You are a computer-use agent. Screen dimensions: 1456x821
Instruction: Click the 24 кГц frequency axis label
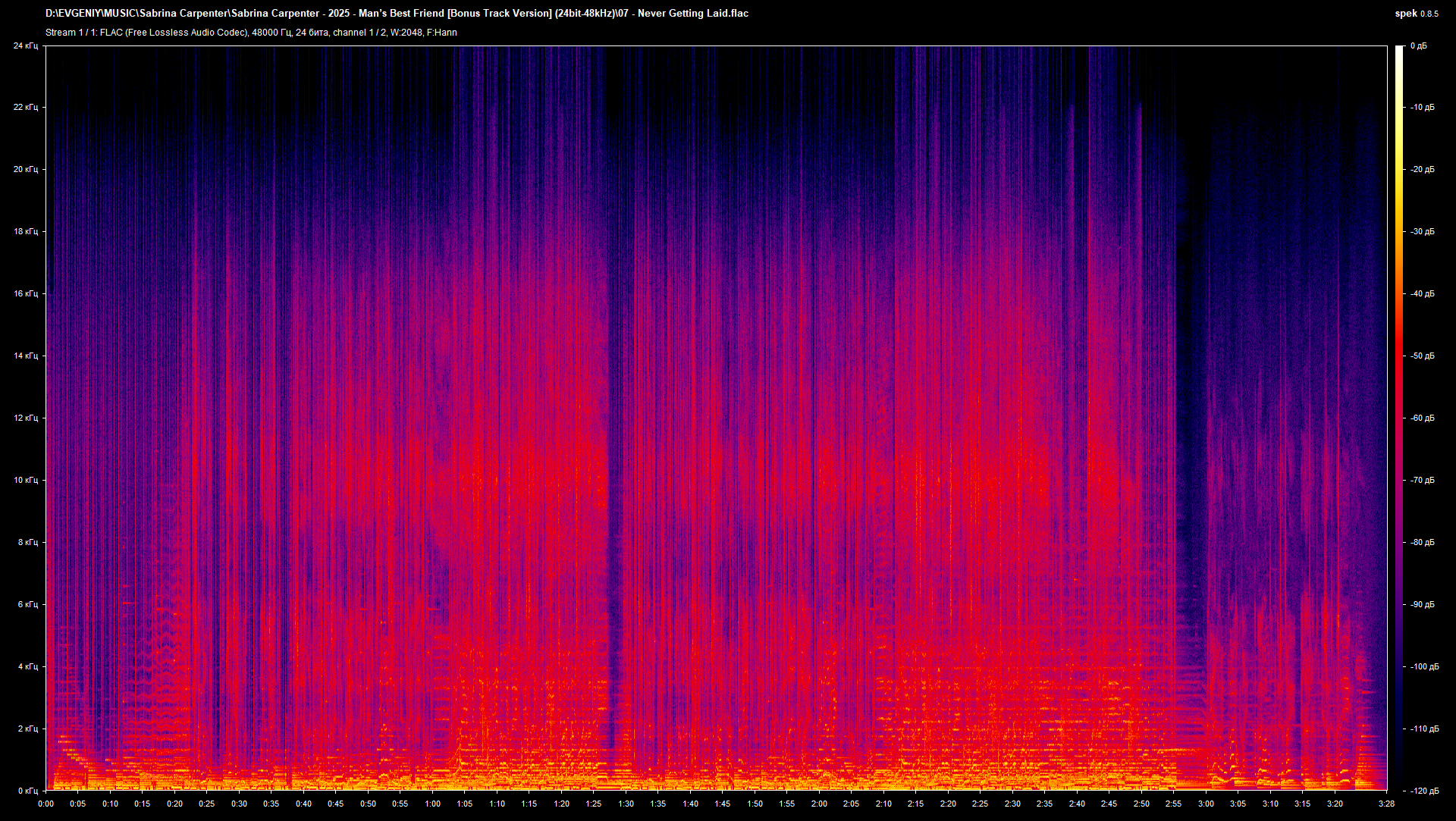[25, 46]
